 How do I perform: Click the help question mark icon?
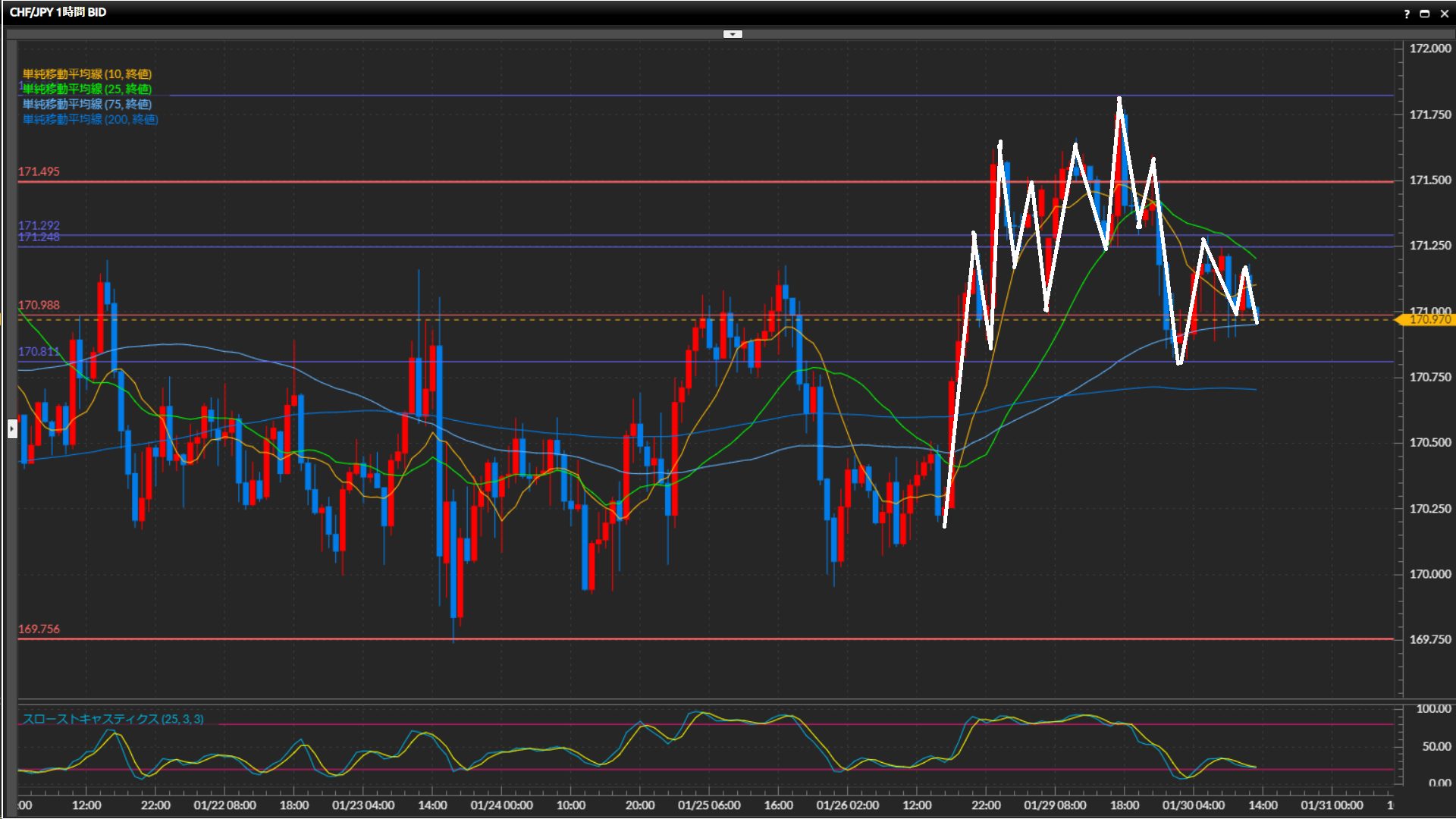(x=1407, y=14)
